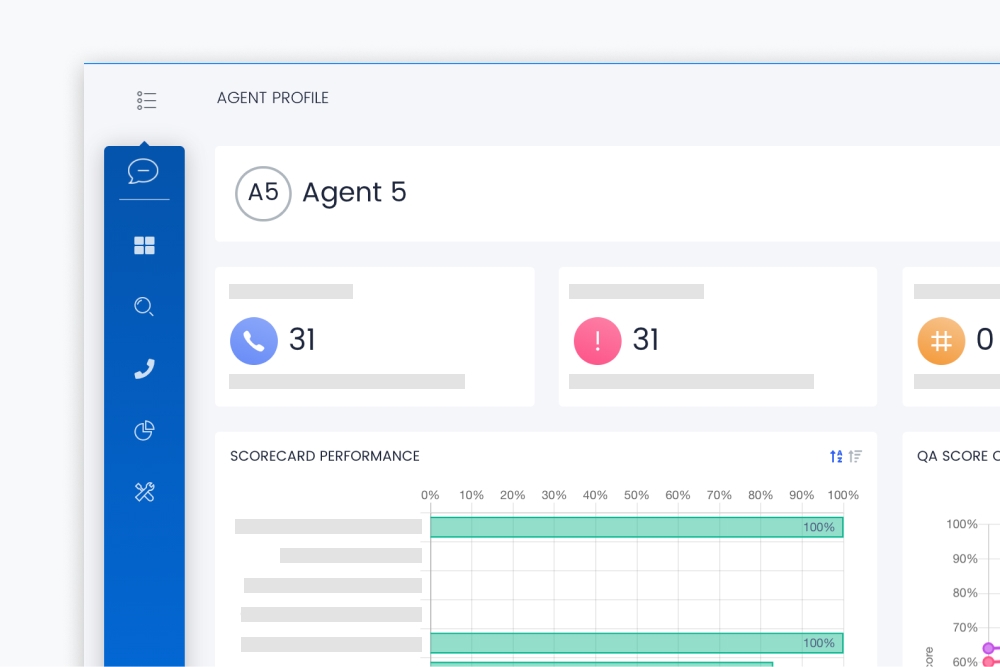Viewport: 1000px width, 667px height.
Task: Click 100% on scorecard x-axis
Action: (x=843, y=495)
